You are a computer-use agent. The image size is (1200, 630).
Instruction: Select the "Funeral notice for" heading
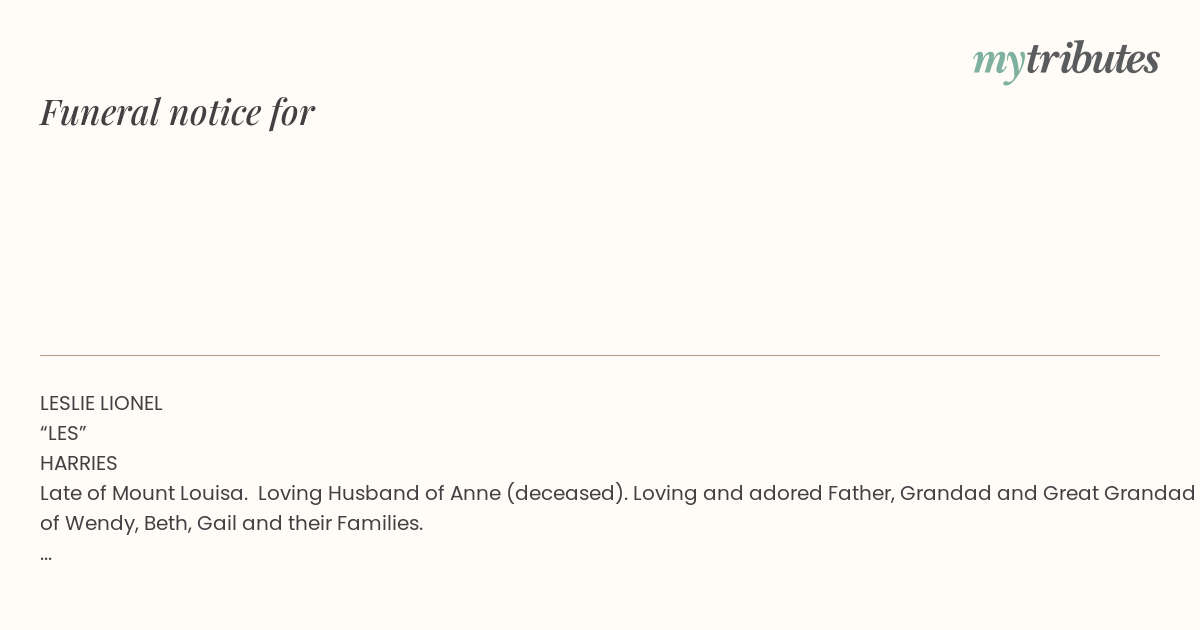coord(177,112)
